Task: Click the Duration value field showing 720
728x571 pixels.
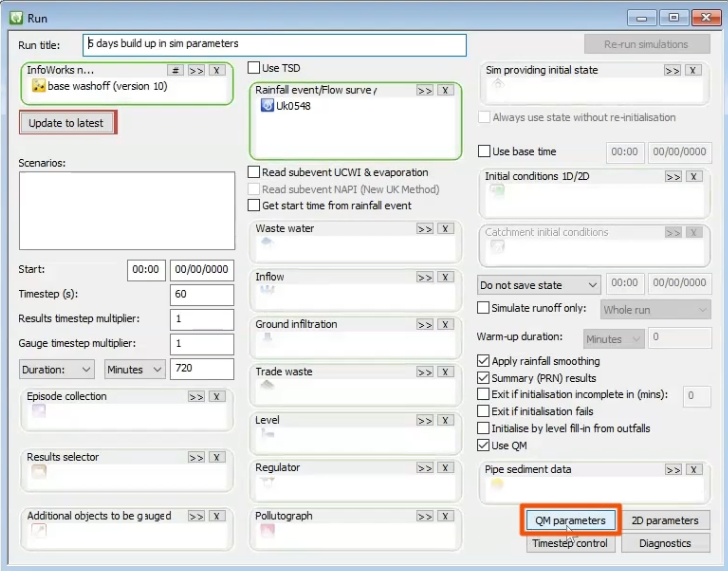Action: (x=202, y=369)
